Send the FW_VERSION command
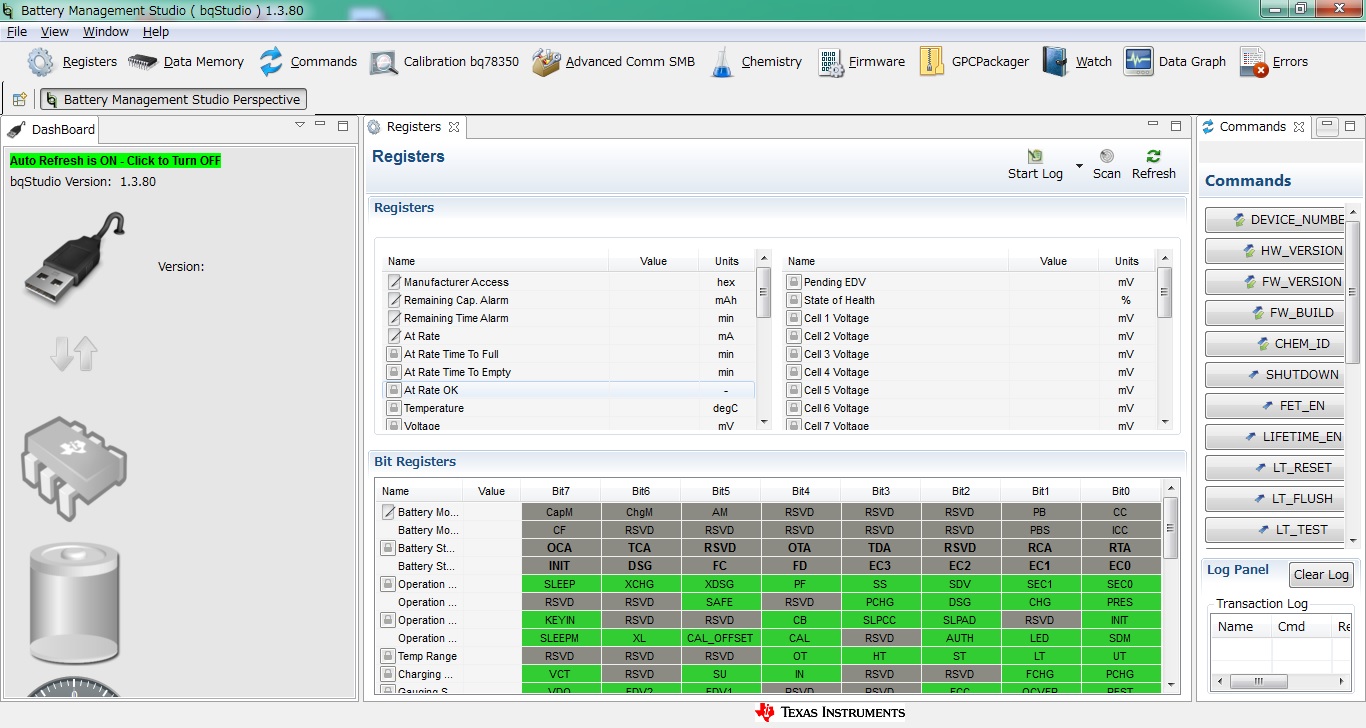Viewport: 1366px width, 728px height. [1276, 282]
